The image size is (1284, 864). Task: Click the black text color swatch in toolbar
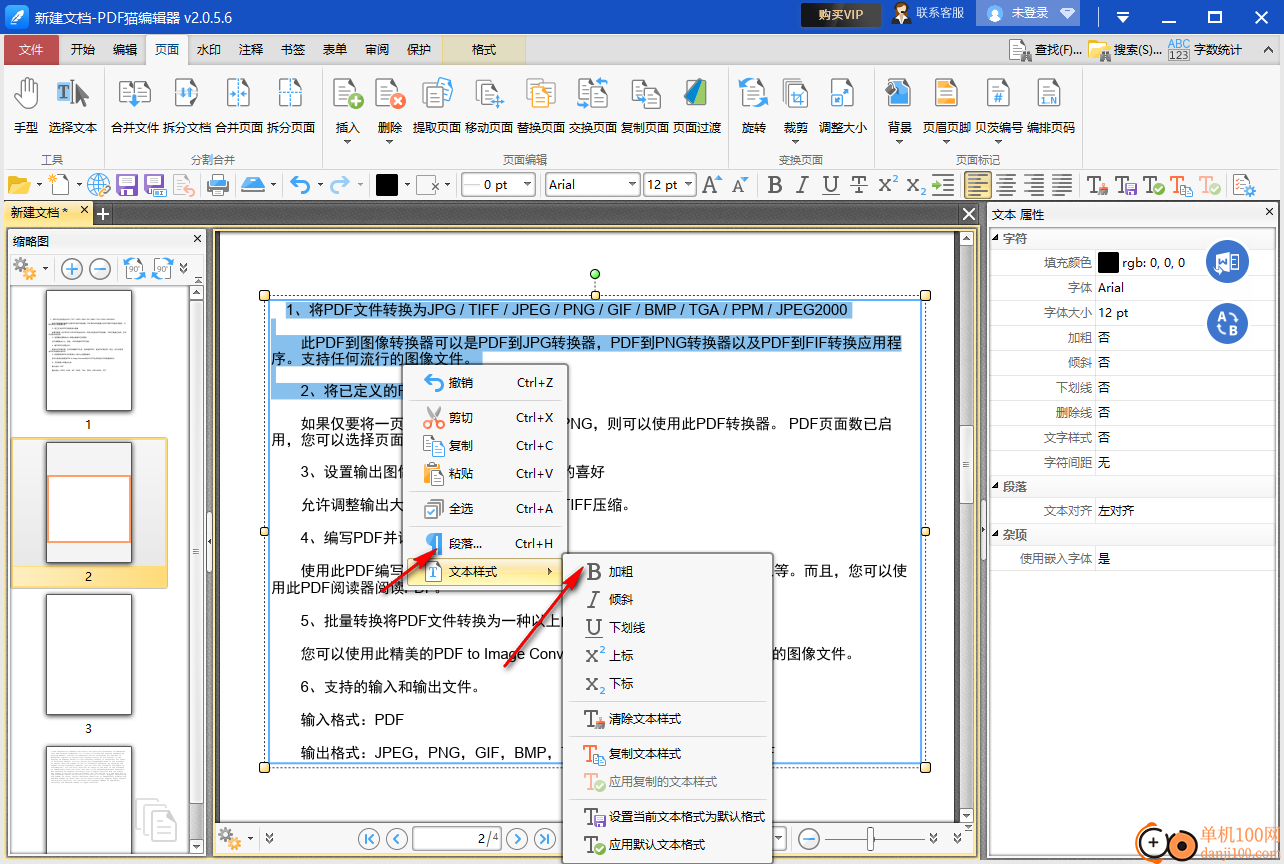pos(387,185)
